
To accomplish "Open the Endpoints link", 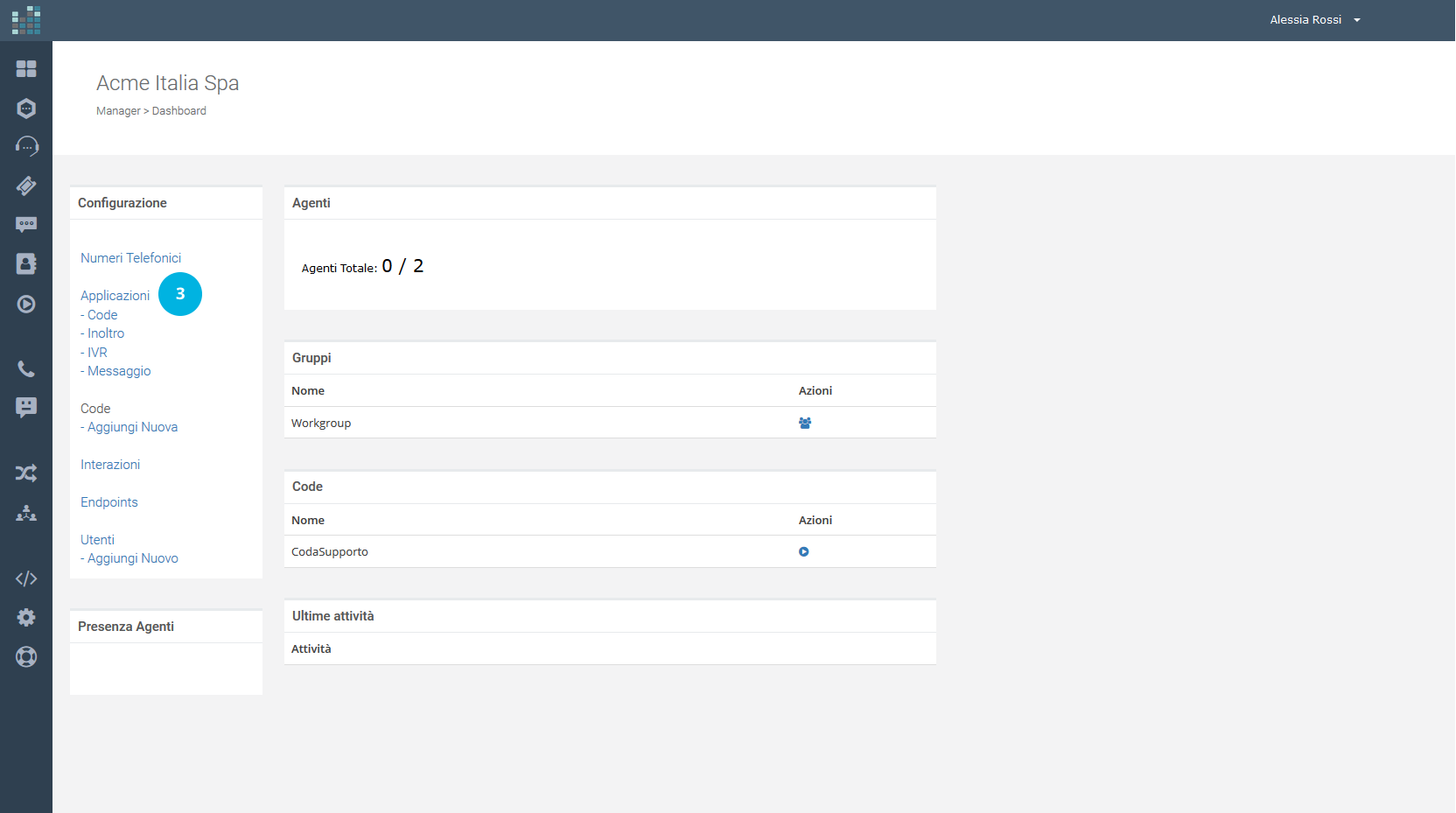I will (x=109, y=501).
